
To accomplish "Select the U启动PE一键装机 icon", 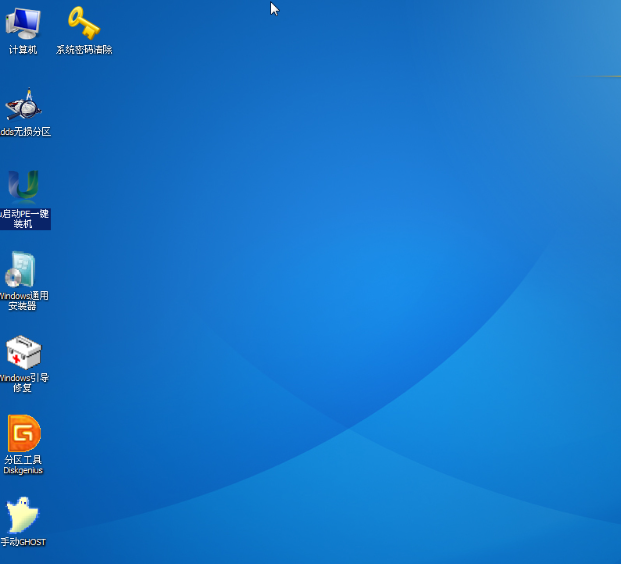I will 23,185.
